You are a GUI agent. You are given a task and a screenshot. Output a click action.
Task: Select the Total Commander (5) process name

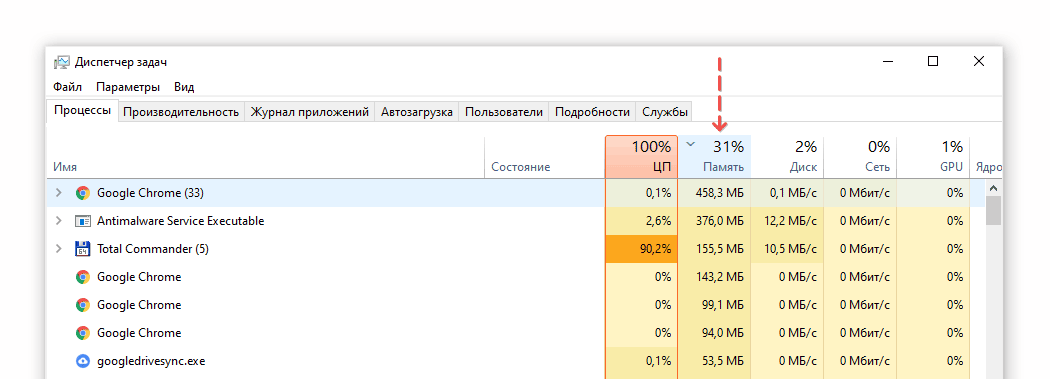pyautogui.click(x=153, y=249)
